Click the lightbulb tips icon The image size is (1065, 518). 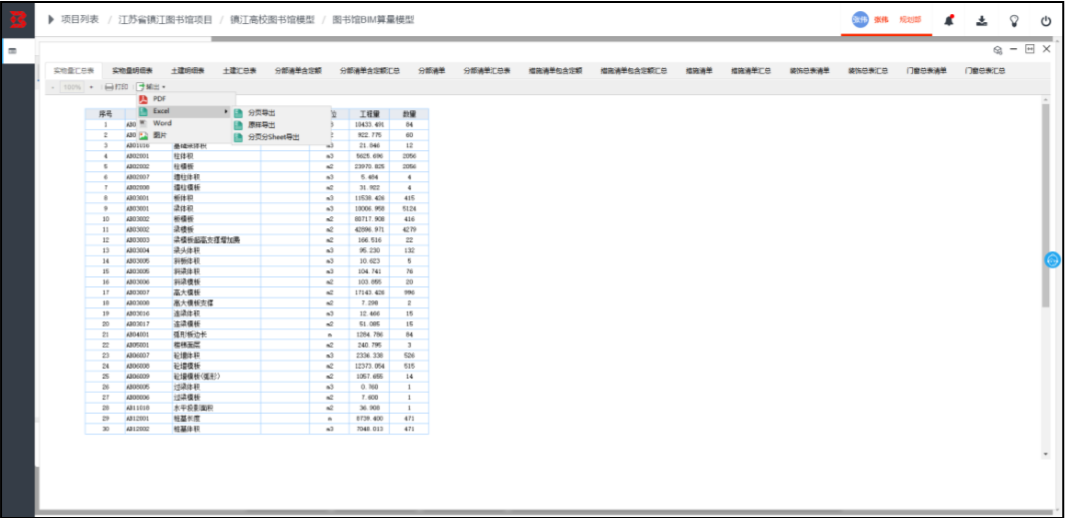1014,20
